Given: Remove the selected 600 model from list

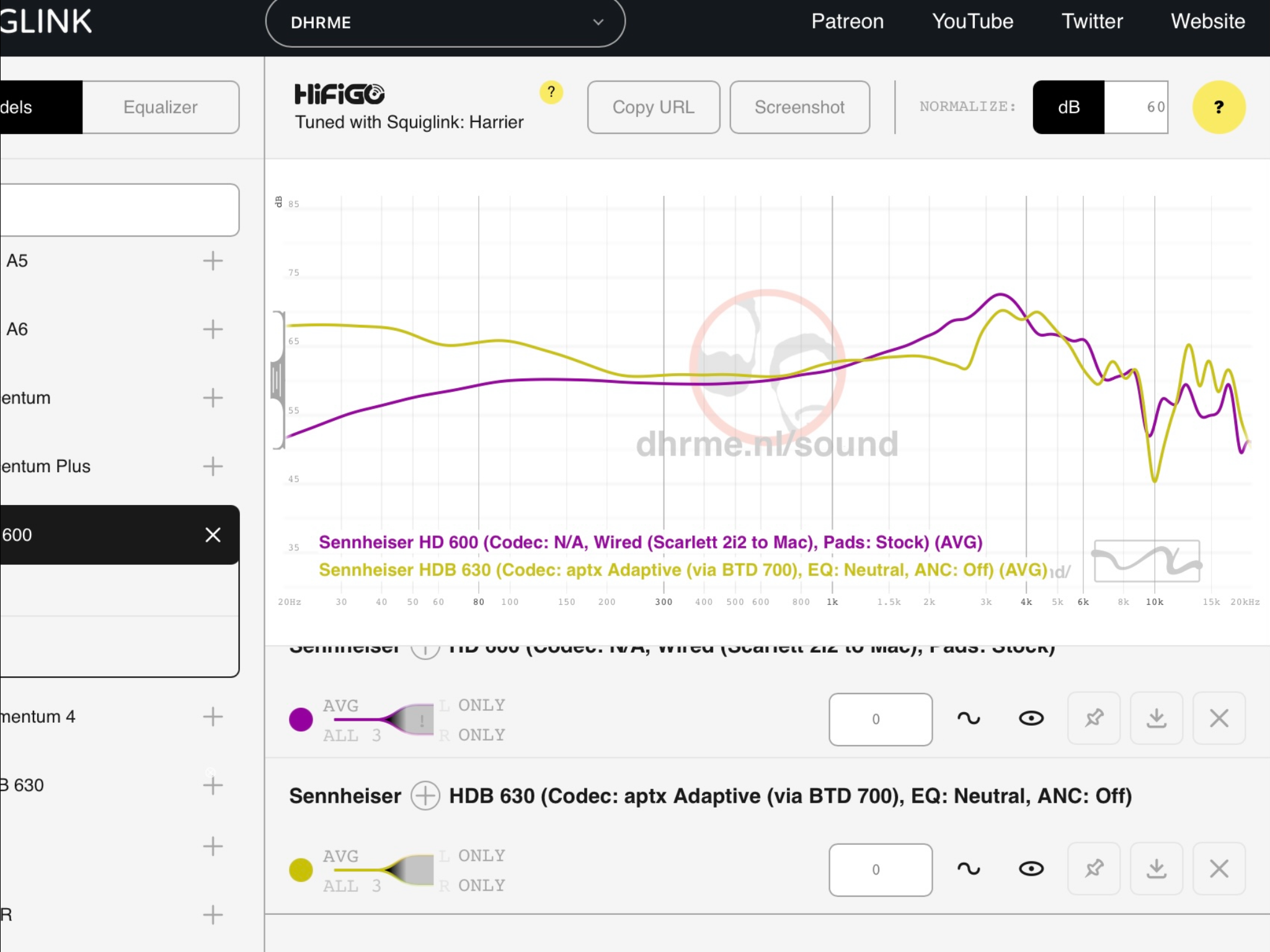Looking at the screenshot, I should click(x=213, y=535).
